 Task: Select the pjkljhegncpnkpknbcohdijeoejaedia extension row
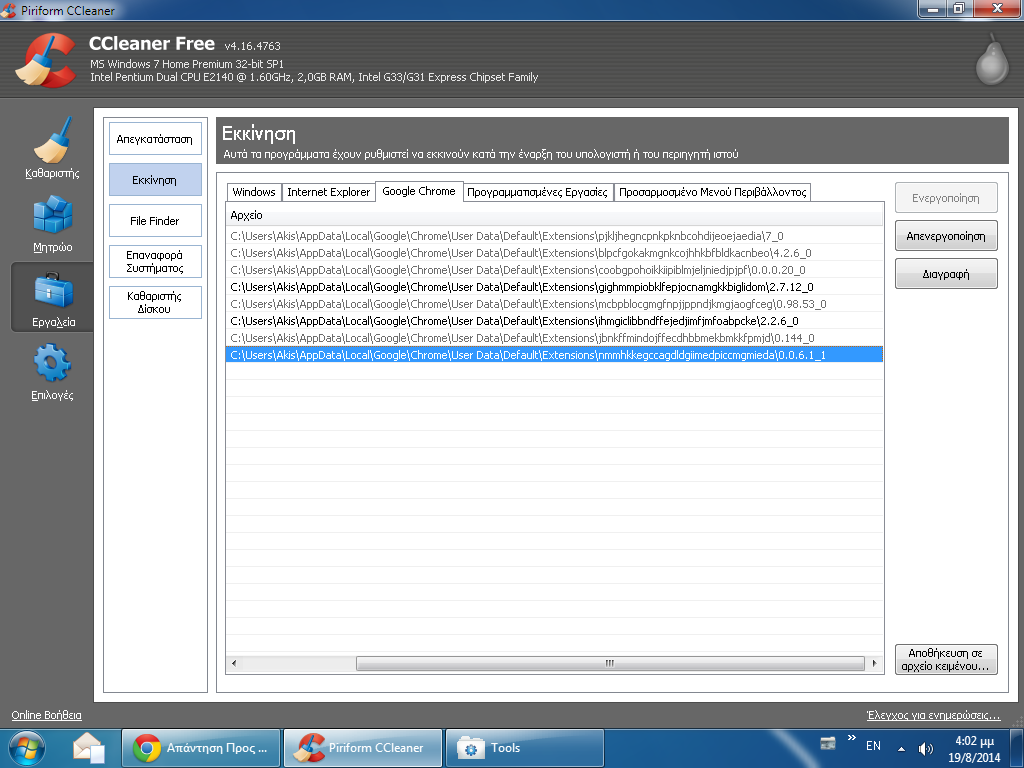pos(554,236)
